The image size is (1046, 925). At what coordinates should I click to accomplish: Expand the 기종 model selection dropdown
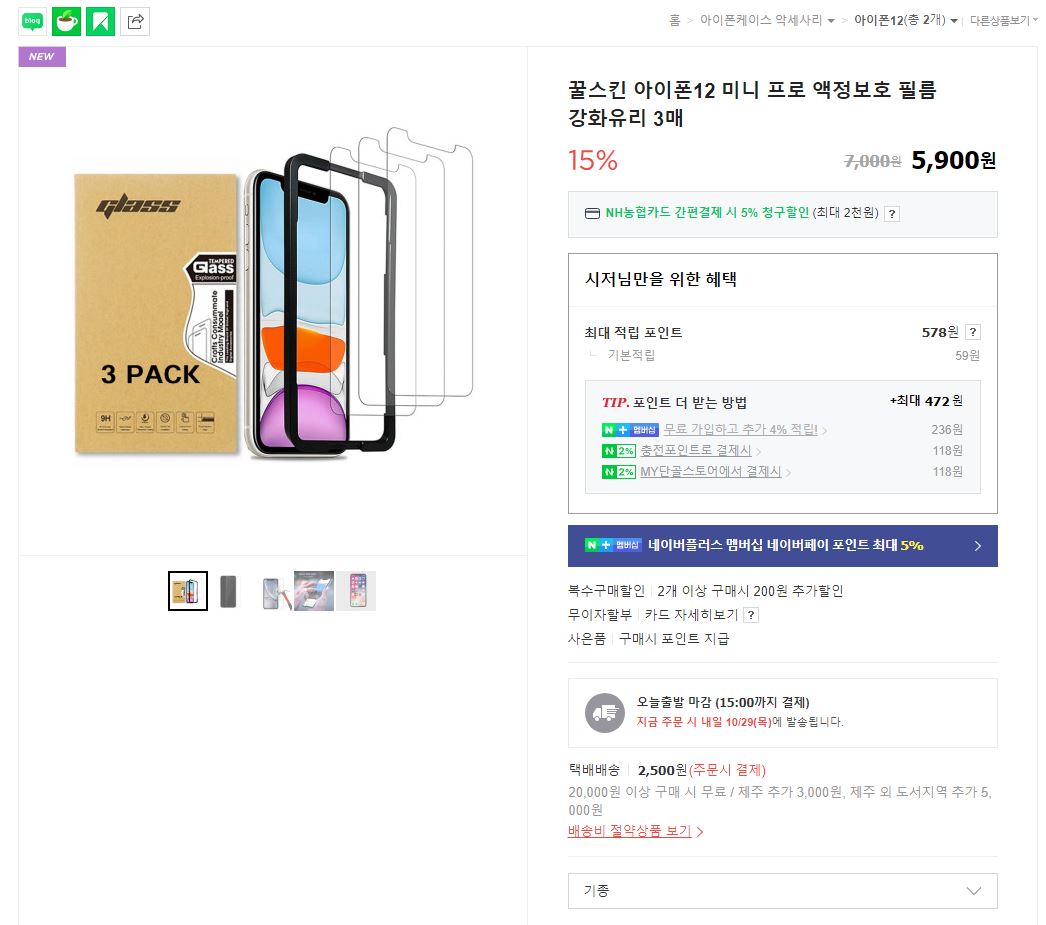point(782,890)
